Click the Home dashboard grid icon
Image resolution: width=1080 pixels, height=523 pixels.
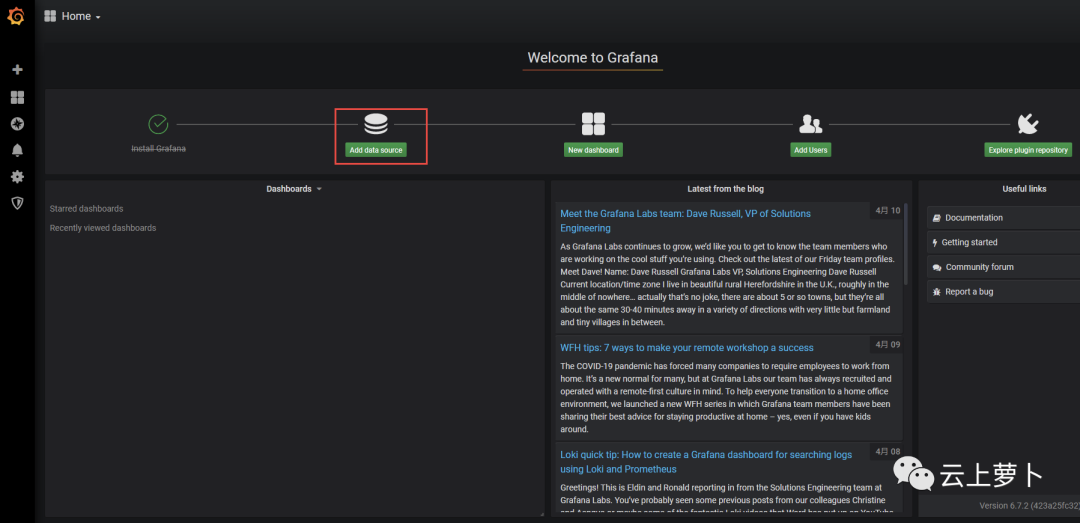[x=50, y=17]
